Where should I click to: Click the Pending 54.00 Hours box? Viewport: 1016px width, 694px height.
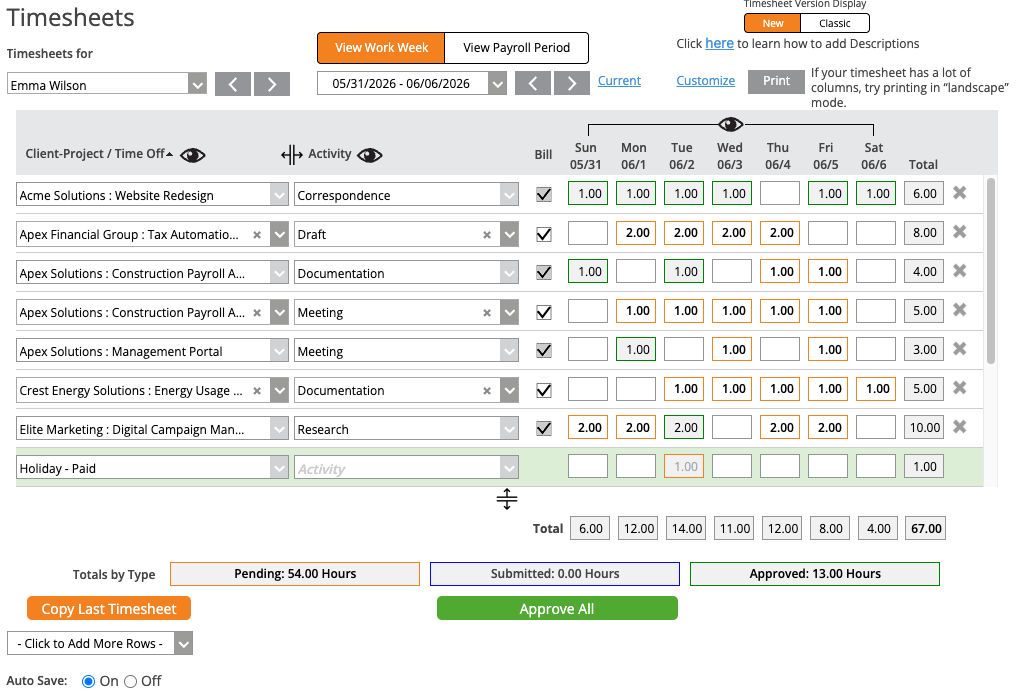pos(295,574)
